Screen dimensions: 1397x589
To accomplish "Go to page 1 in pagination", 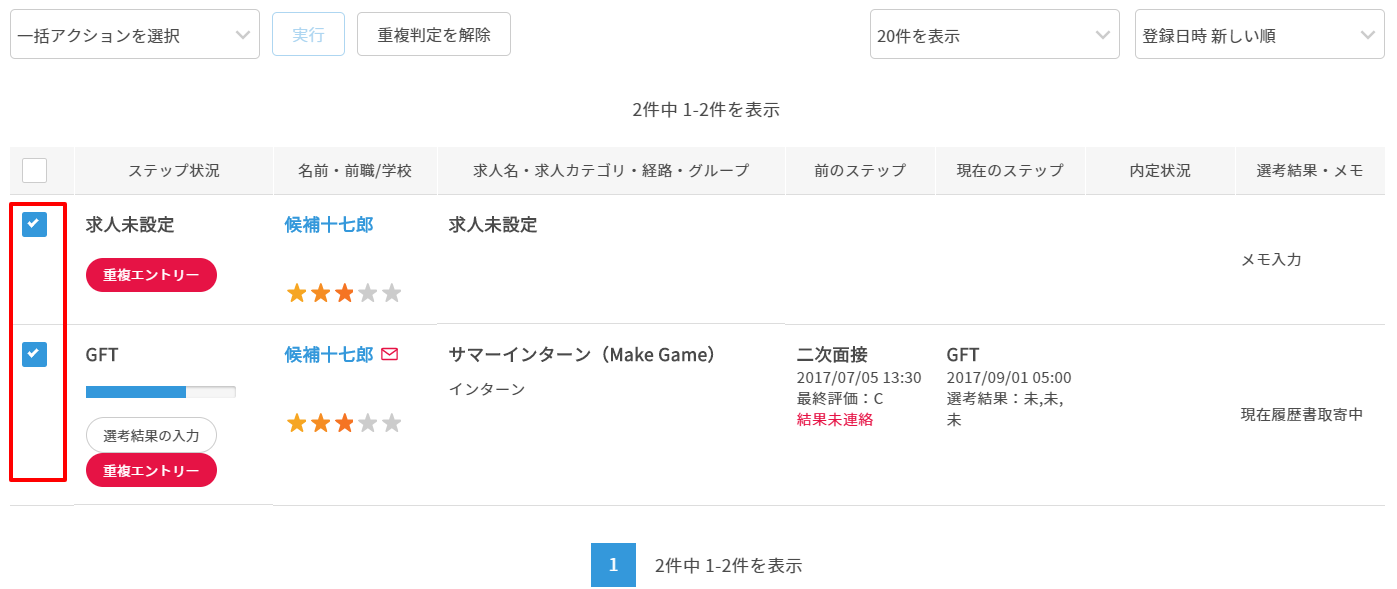I will [613, 565].
